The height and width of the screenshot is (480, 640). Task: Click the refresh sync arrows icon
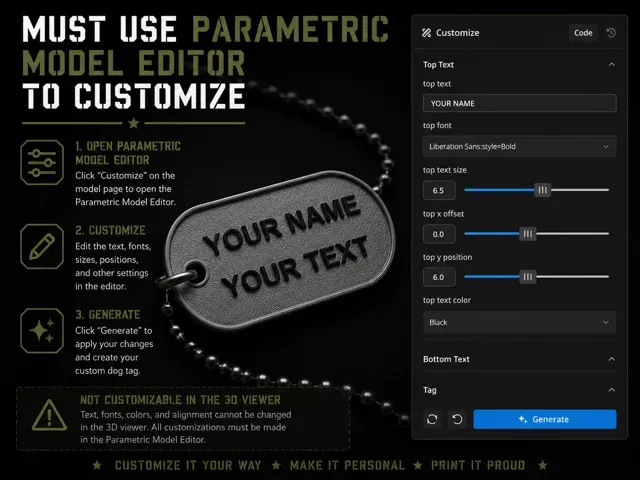point(432,419)
